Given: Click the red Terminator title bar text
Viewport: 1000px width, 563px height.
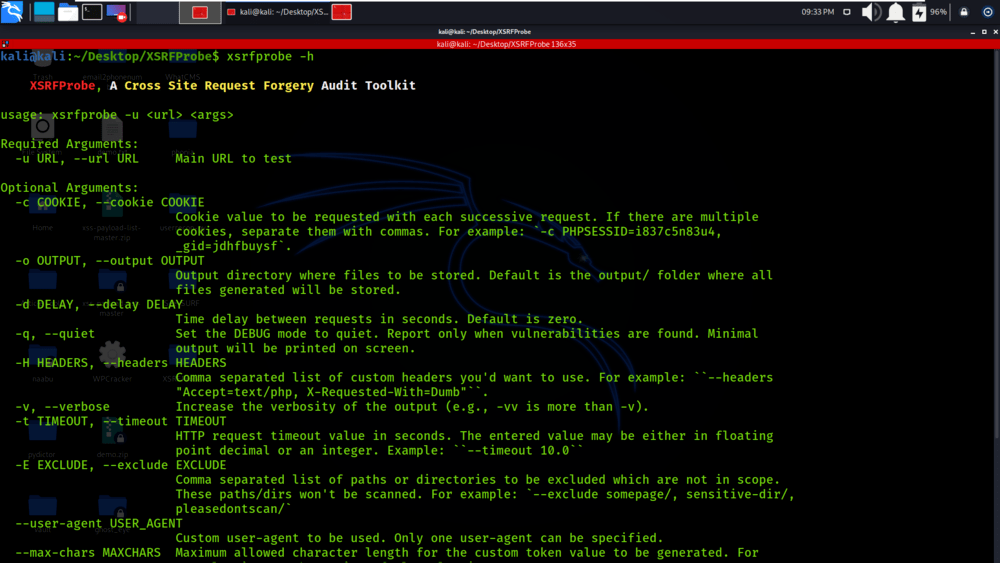Looking at the screenshot, I should click(506, 44).
